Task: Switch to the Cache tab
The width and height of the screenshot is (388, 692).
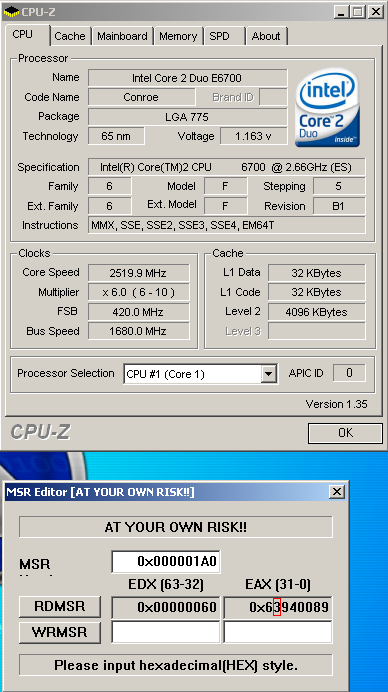Action: 70,36
